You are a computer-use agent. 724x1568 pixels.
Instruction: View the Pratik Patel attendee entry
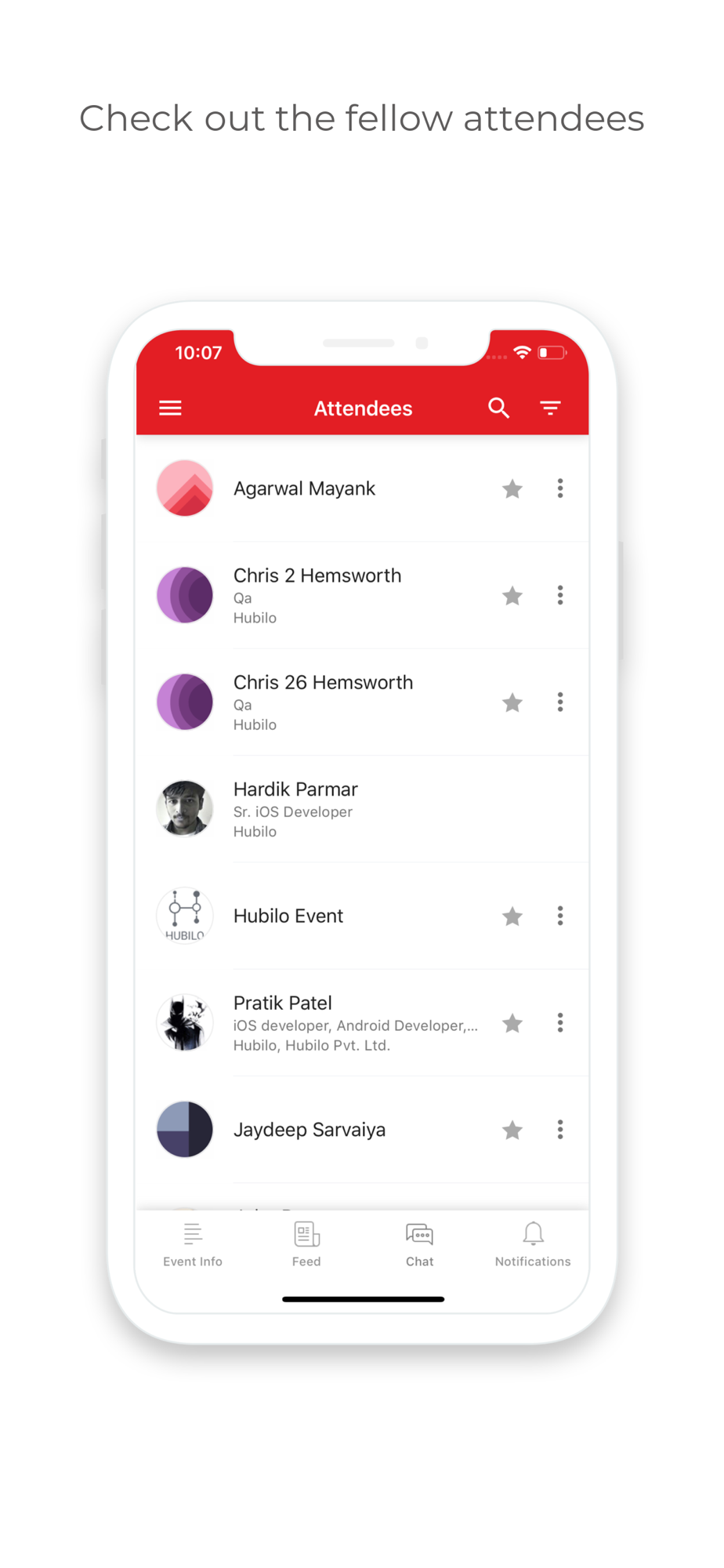coord(362,1023)
